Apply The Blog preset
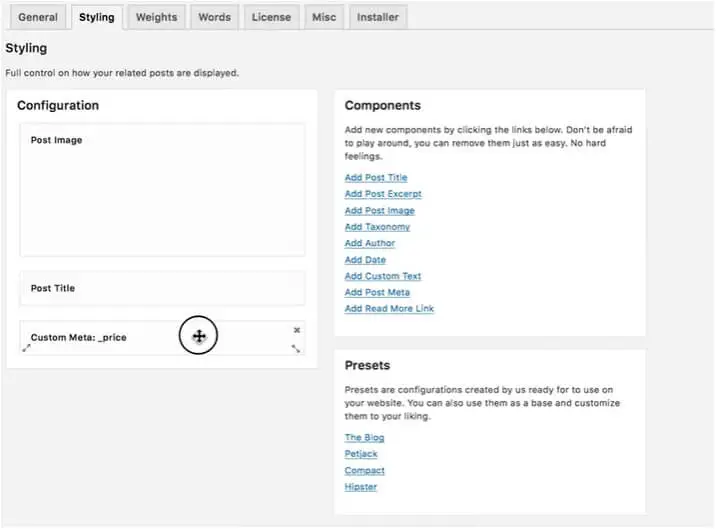Image resolution: width=716 pixels, height=529 pixels. point(364,437)
